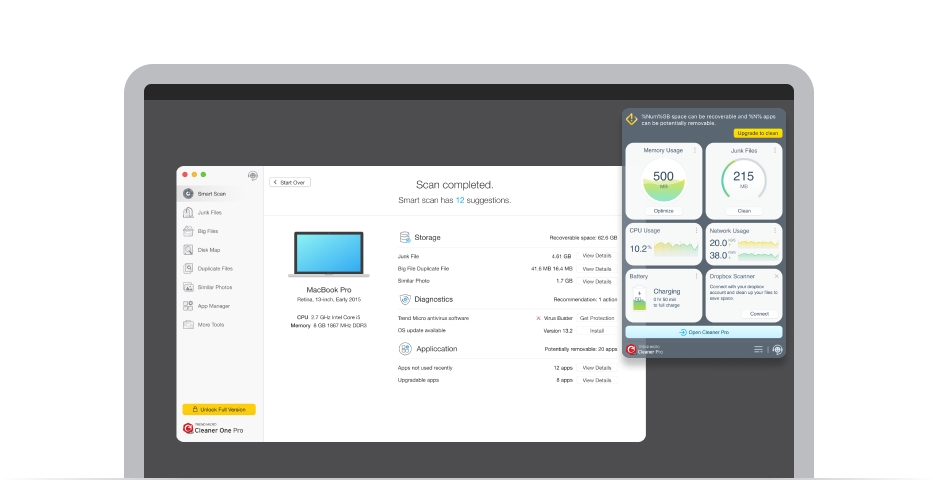View Details for Similar Photo row
This screenshot has height=480, width=936.
coord(597,281)
